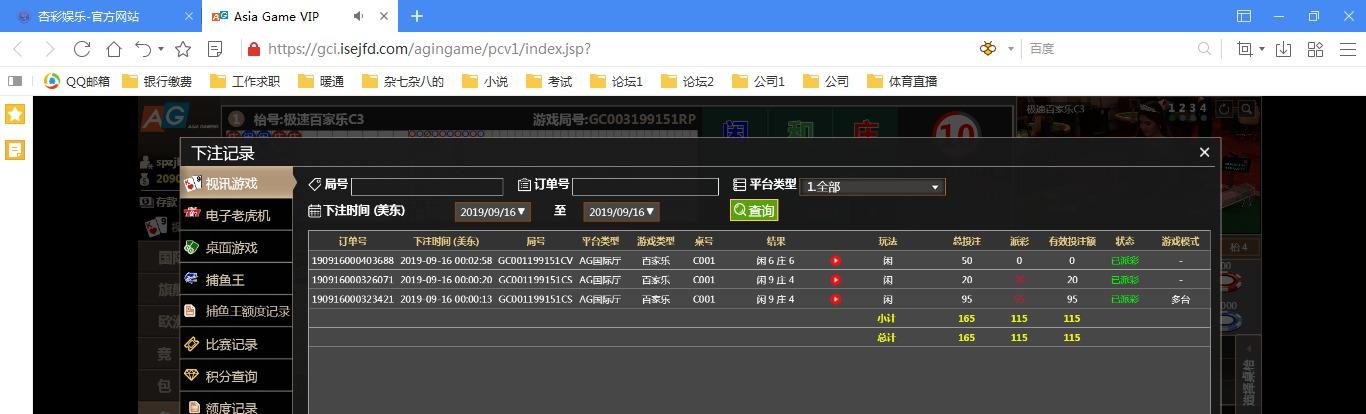Open a new browser tab
Image resolution: width=1366 pixels, height=414 pixels.
point(417,16)
